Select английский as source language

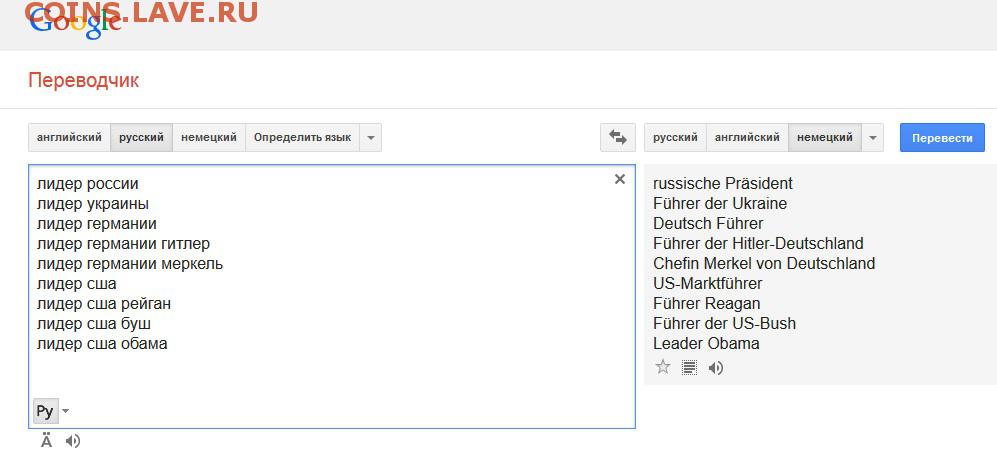click(x=69, y=137)
